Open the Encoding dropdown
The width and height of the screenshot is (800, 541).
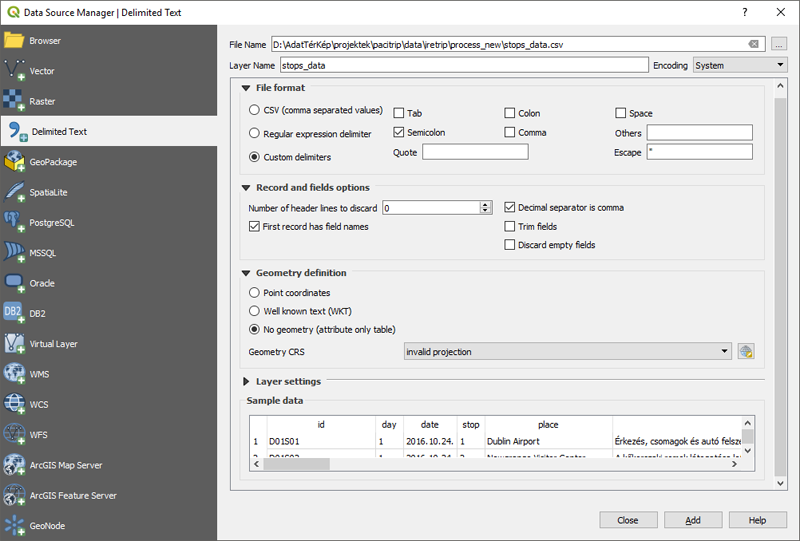pos(740,65)
